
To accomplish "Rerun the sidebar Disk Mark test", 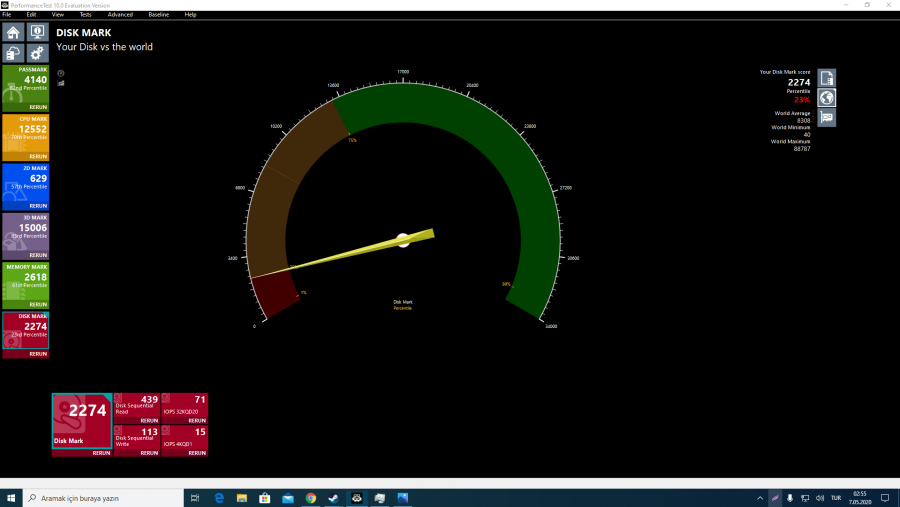I will [x=38, y=354].
